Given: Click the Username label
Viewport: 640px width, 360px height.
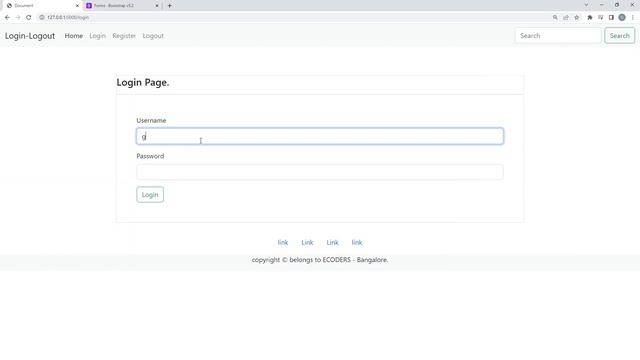Looking at the screenshot, I should (x=151, y=120).
